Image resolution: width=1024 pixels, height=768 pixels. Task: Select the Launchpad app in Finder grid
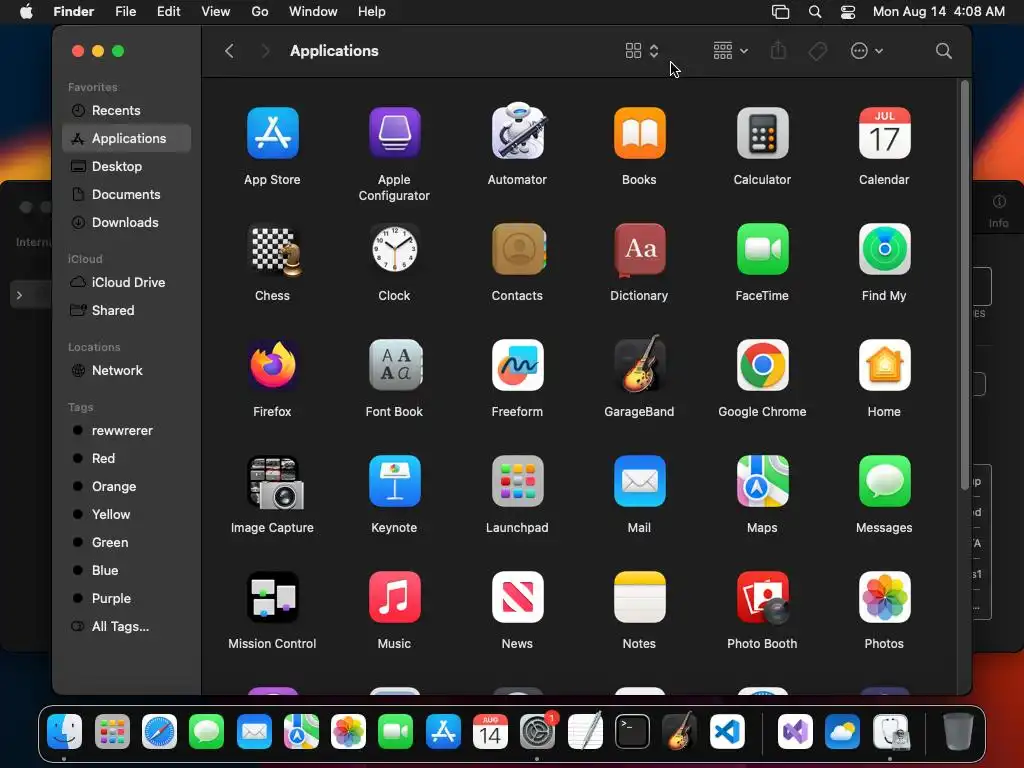pyautogui.click(x=517, y=481)
